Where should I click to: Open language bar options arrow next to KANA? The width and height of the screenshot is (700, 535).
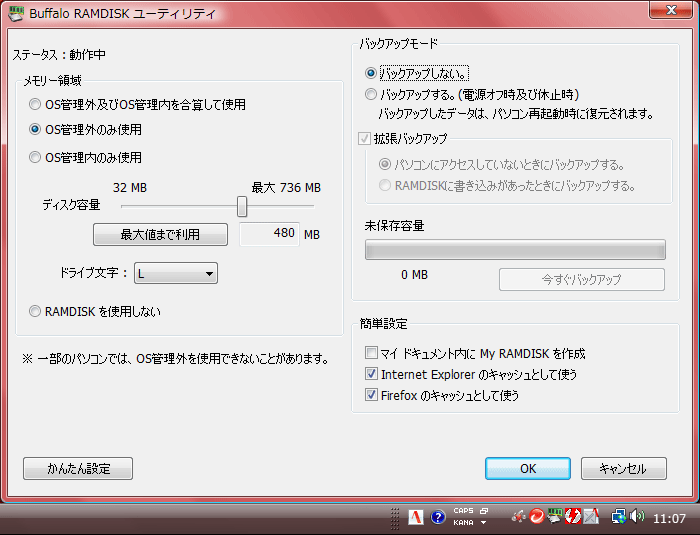[483, 522]
